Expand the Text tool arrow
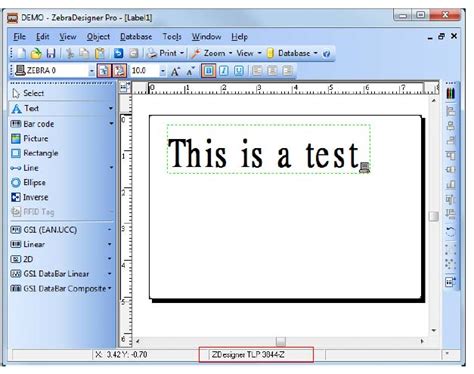474x374 pixels. pos(110,109)
